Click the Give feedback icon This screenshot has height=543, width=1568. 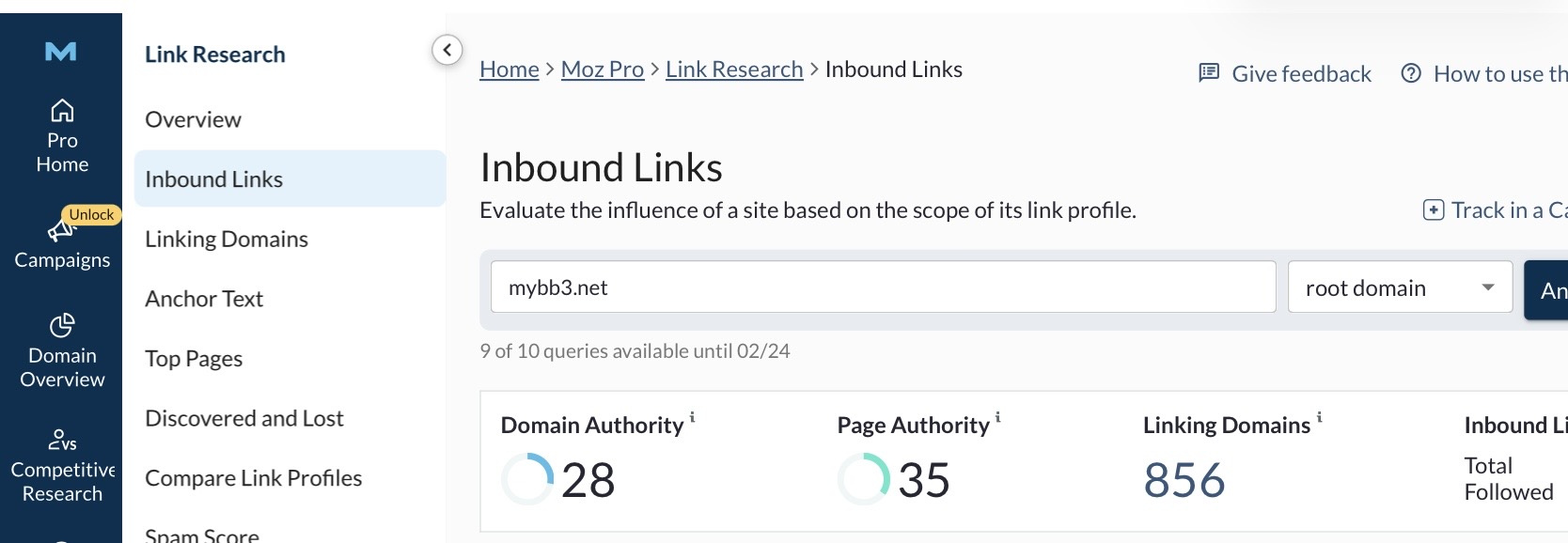click(x=1209, y=72)
